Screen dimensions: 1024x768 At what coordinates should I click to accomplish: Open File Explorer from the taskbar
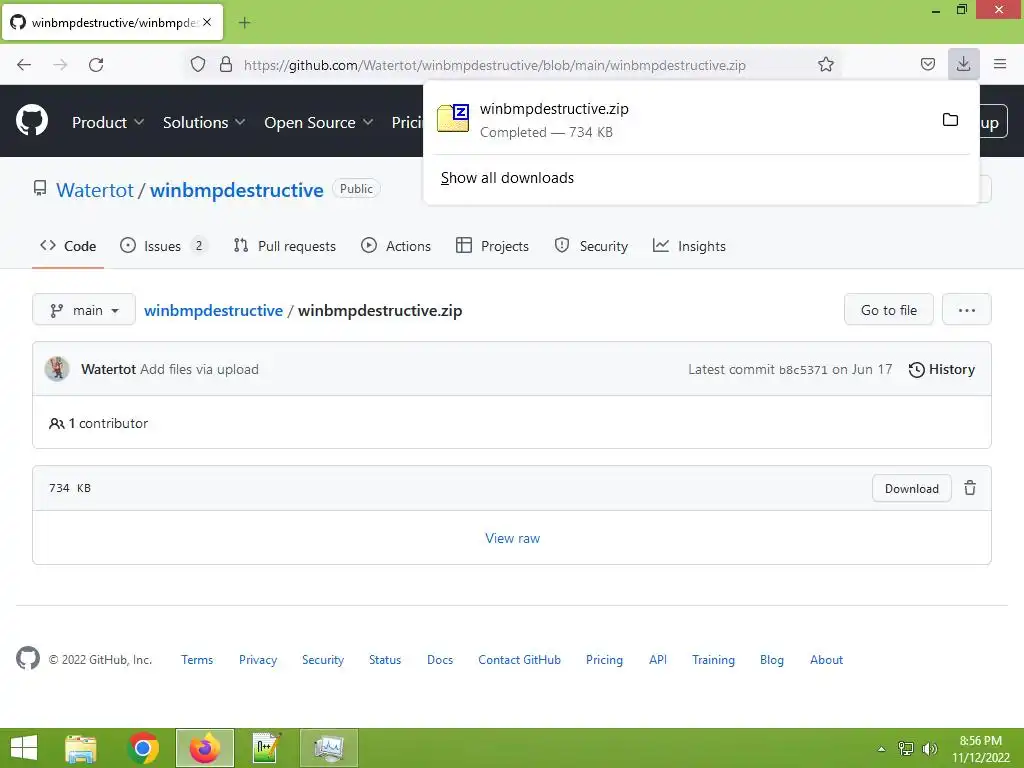81,748
